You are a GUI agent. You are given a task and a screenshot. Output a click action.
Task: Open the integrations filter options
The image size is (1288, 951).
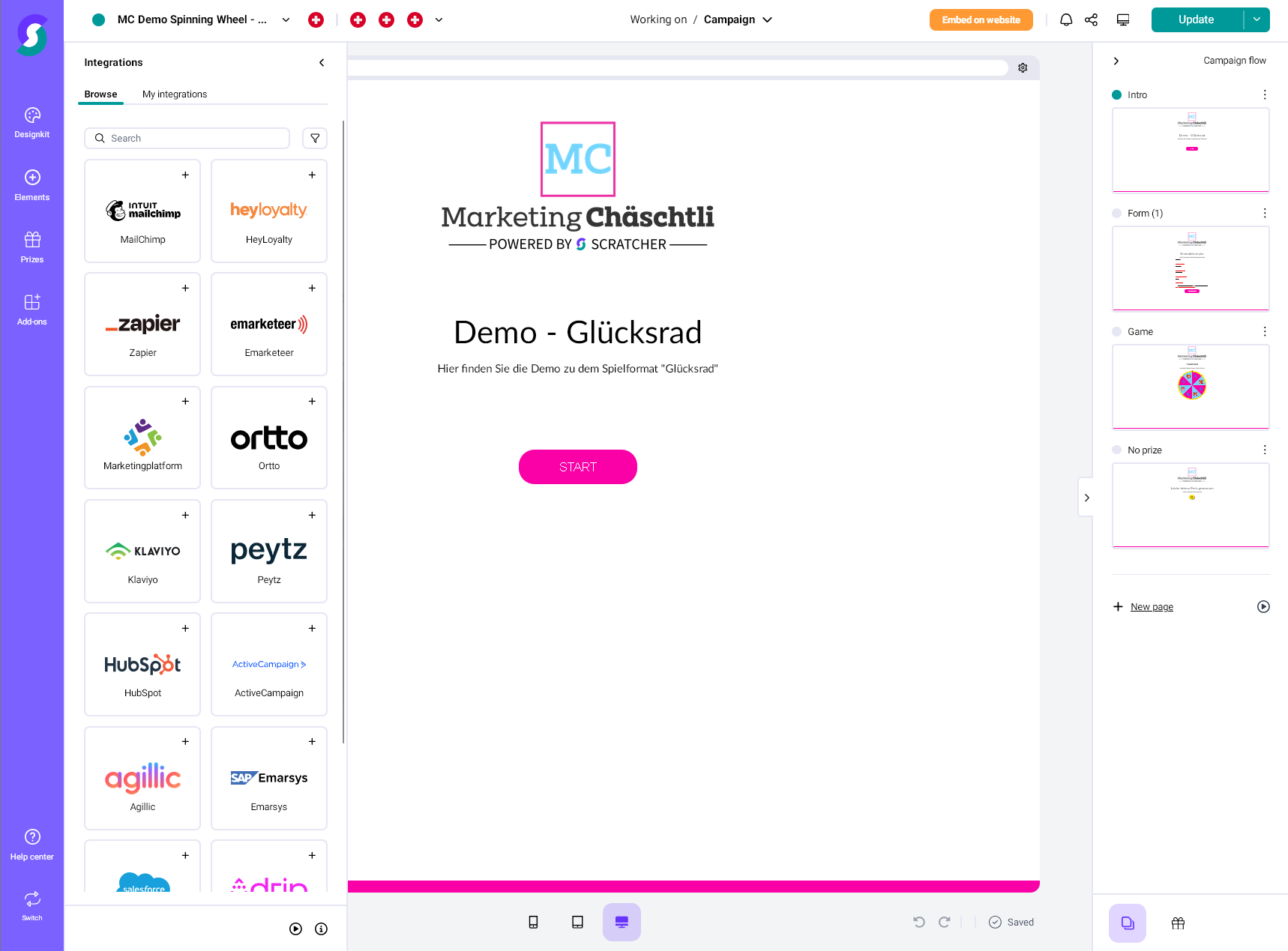(x=314, y=138)
